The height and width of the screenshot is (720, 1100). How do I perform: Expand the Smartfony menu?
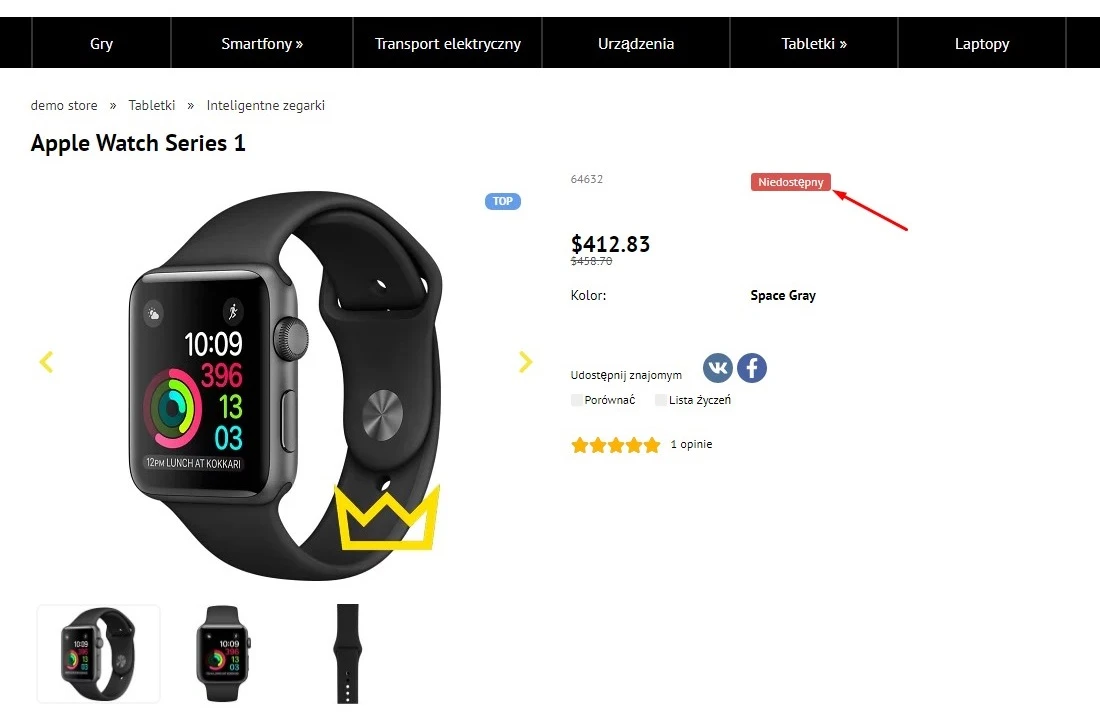(262, 44)
